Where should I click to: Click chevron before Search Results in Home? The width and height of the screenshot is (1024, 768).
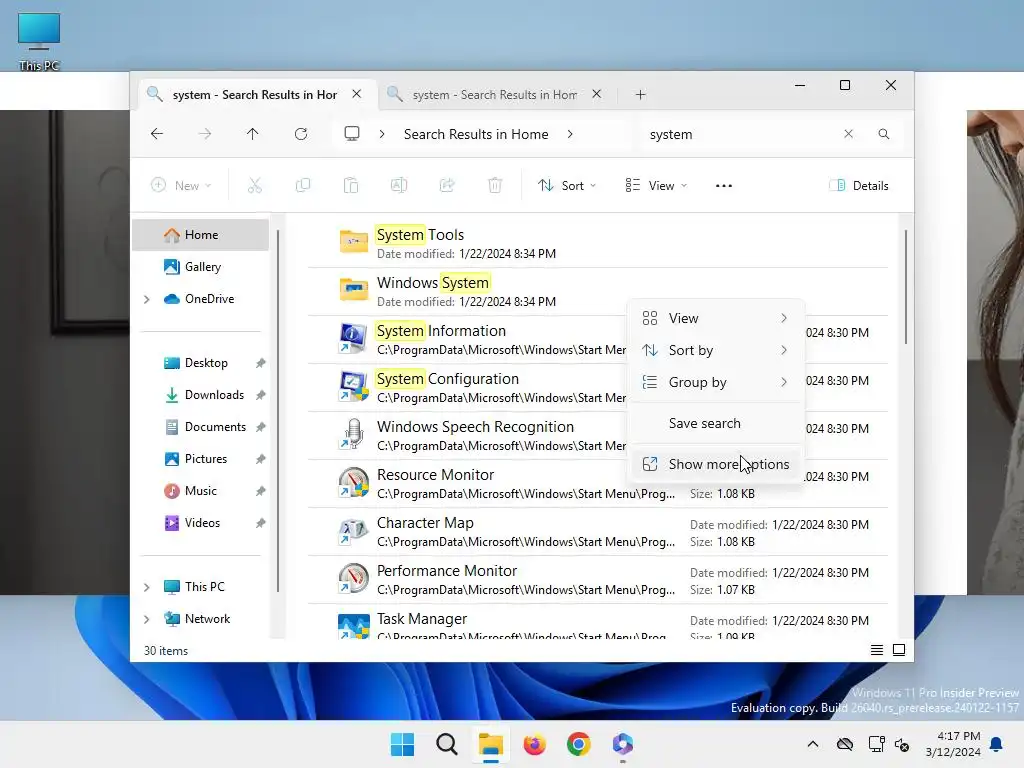click(382, 134)
